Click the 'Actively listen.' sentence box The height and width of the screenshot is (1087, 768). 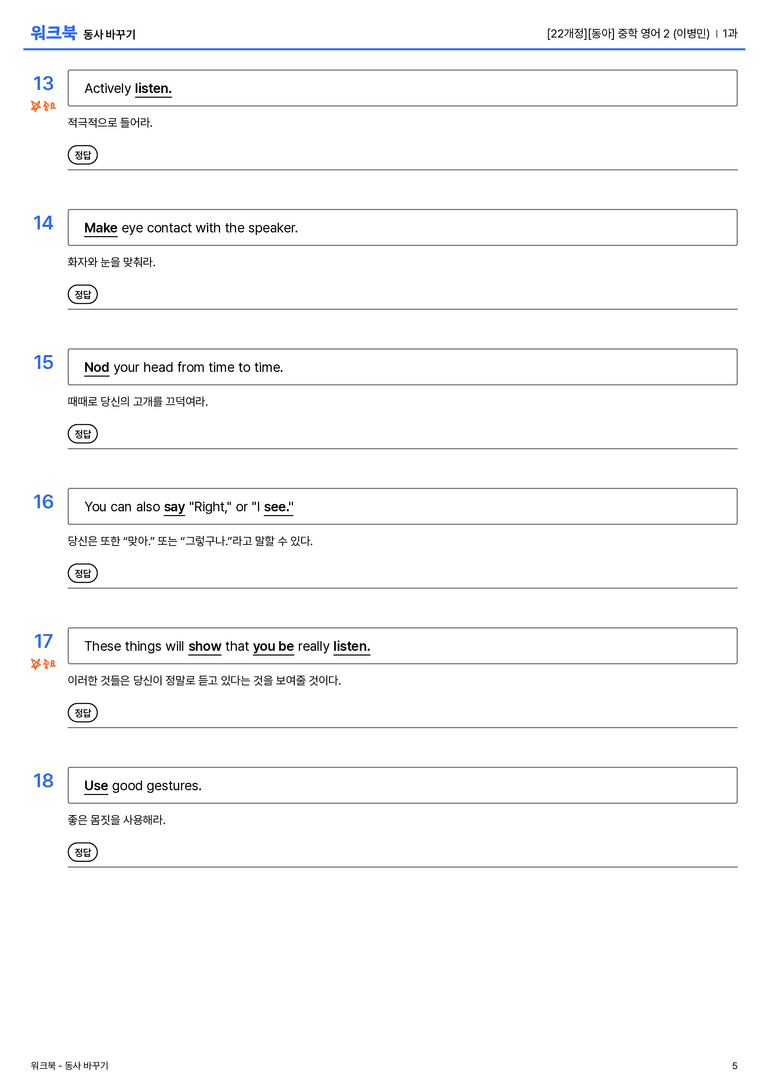(402, 88)
